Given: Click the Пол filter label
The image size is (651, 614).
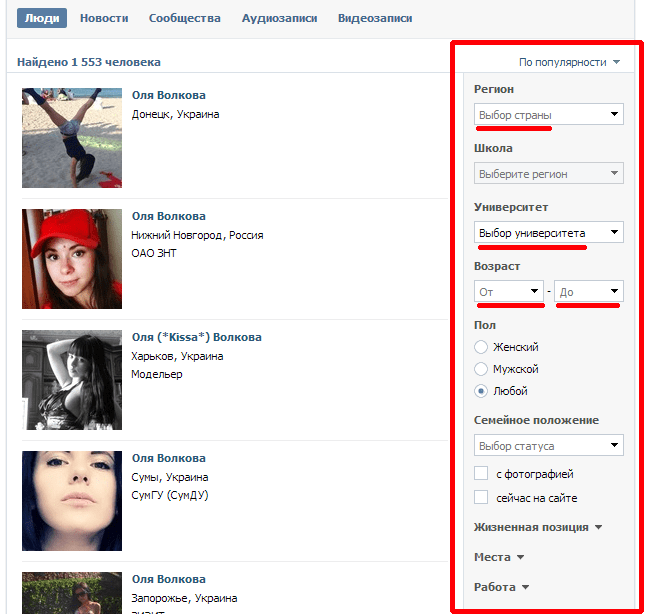Looking at the screenshot, I should 485,325.
